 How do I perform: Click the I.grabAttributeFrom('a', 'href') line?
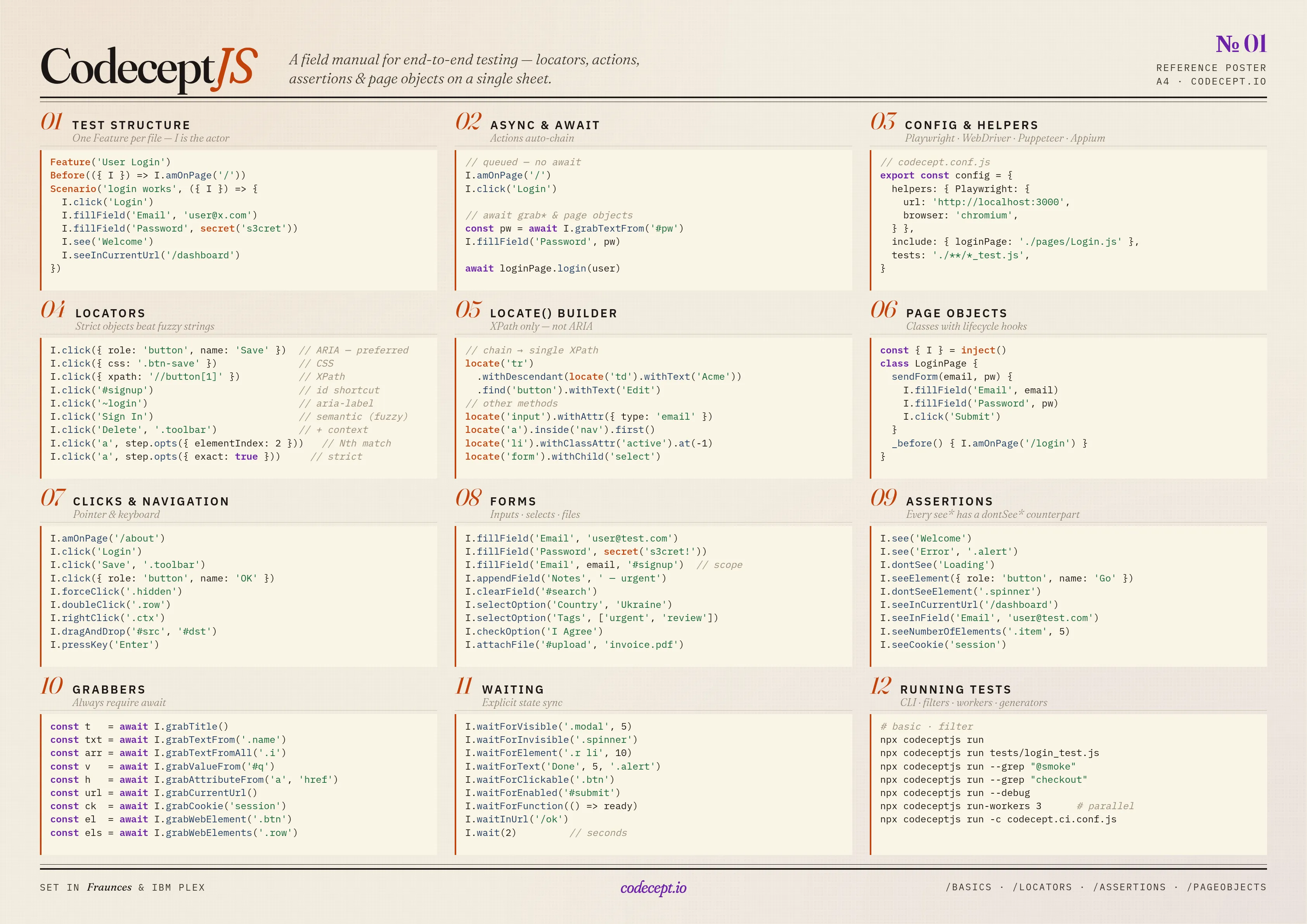coord(194,779)
